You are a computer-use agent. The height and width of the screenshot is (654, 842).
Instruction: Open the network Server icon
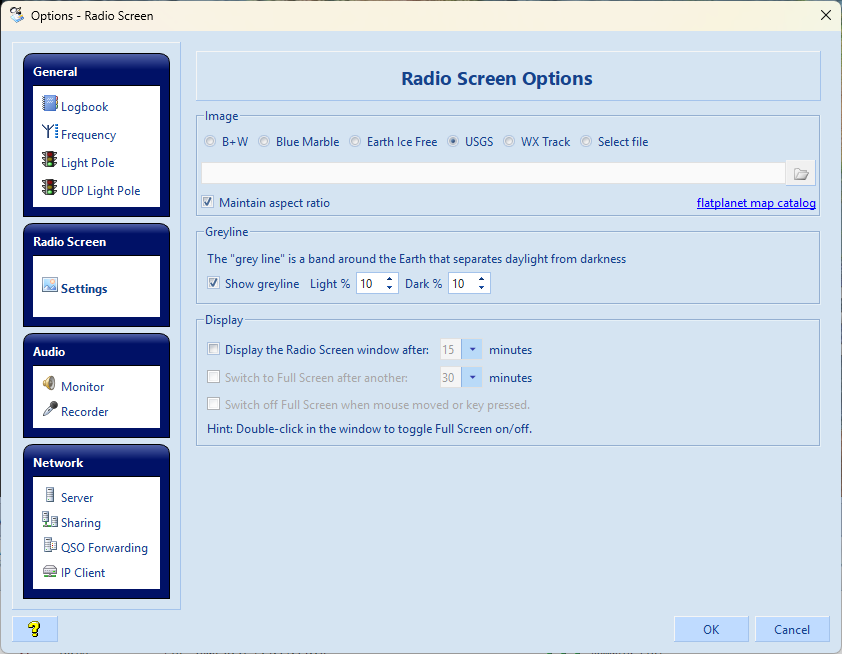[x=50, y=495]
